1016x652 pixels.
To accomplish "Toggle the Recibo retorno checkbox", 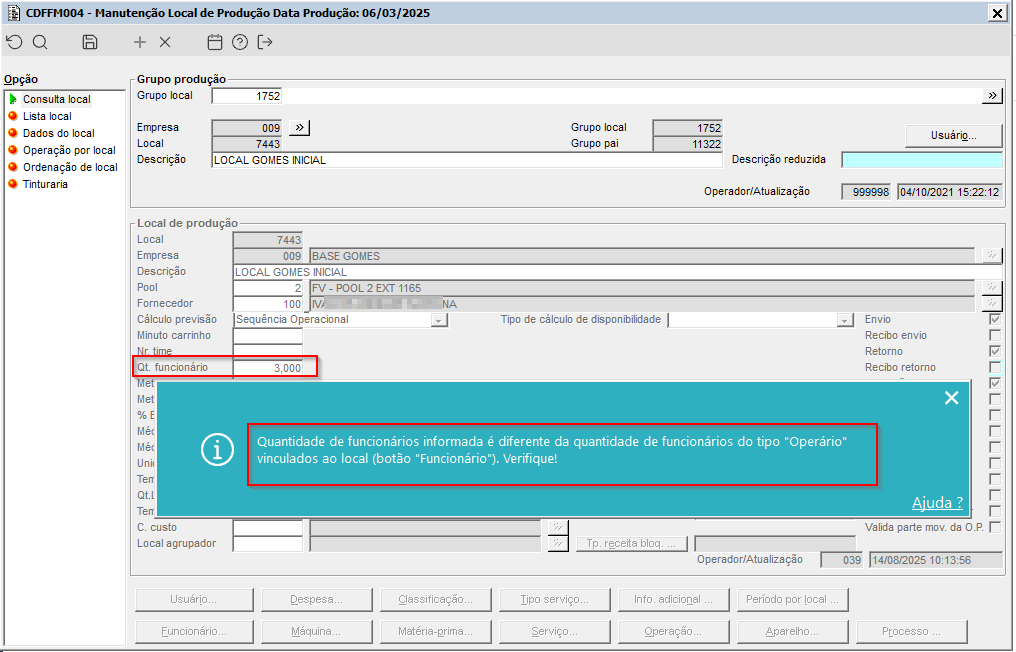I will [995, 367].
